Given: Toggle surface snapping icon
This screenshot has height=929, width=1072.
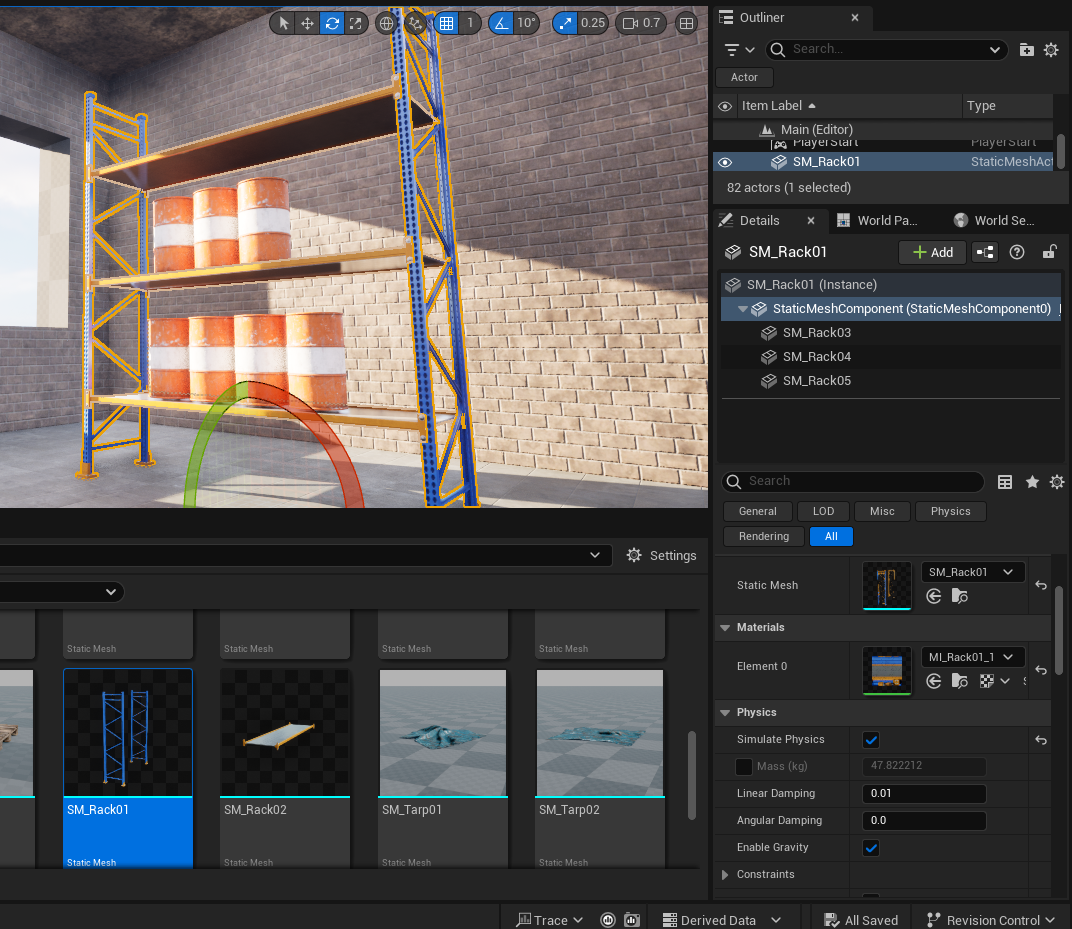Looking at the screenshot, I should [416, 23].
